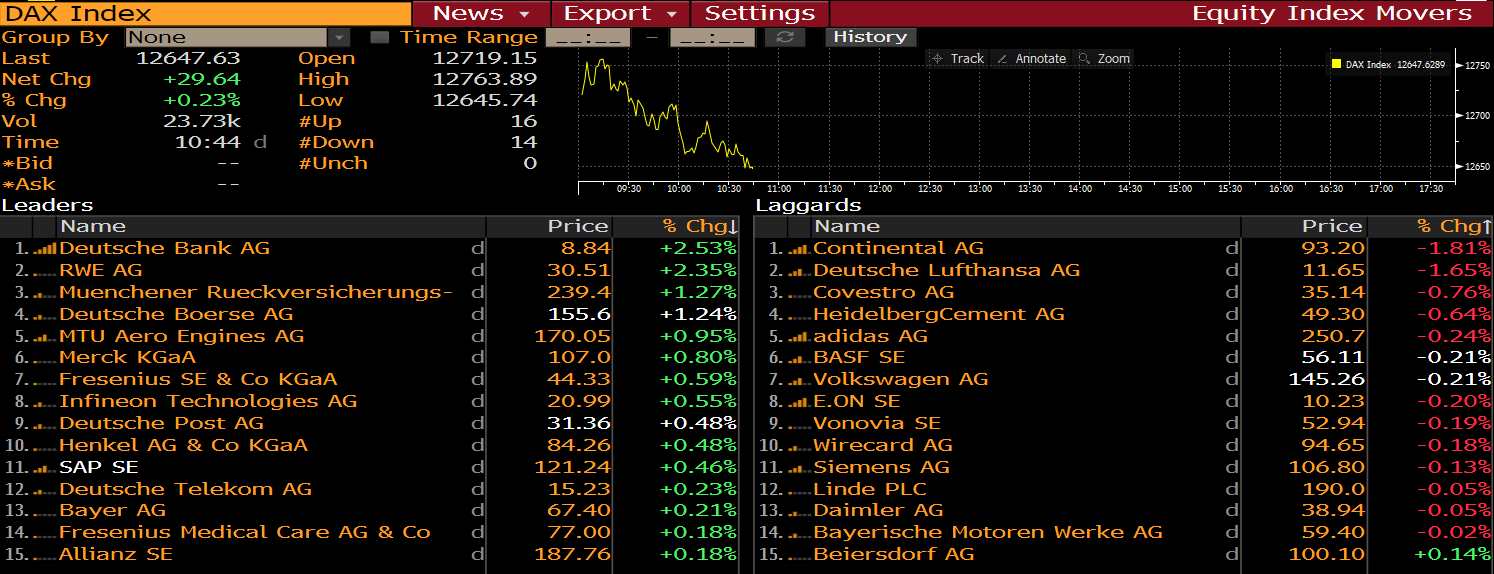Click the Net Chg value +29.64
Viewport: 1494px width, 574px height.
click(x=201, y=79)
